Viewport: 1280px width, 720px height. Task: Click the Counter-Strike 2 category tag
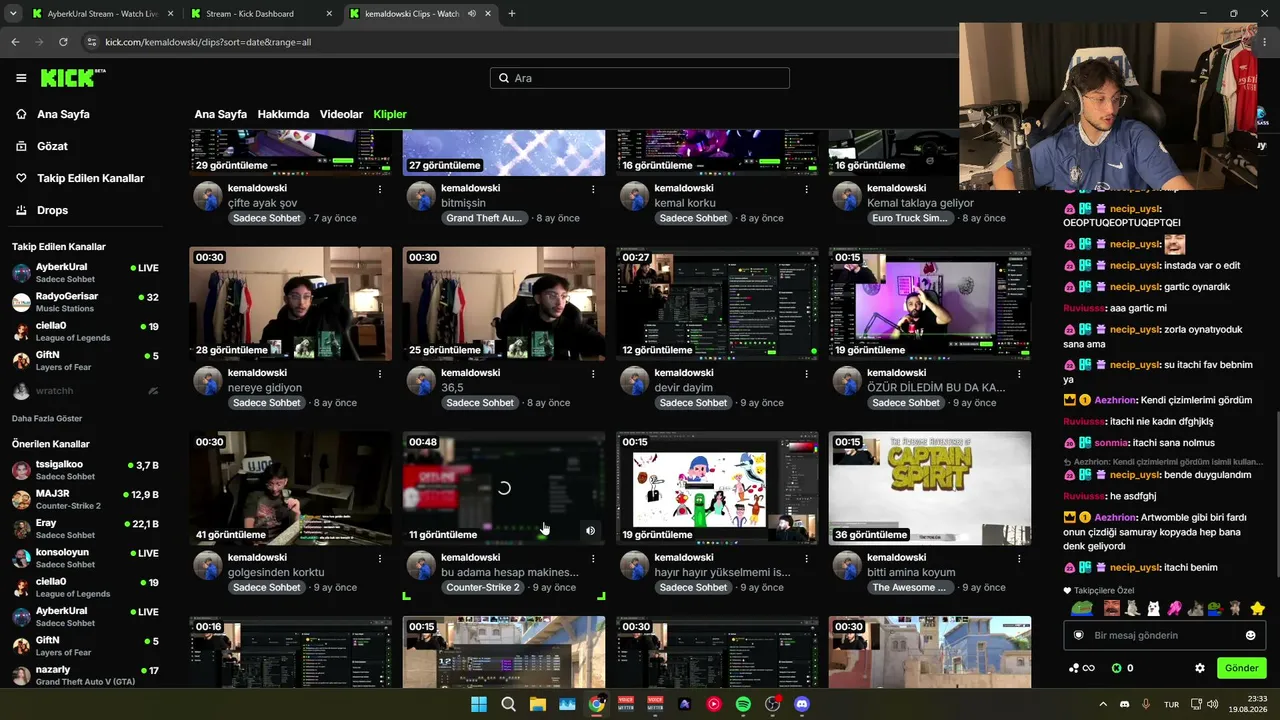(x=483, y=588)
